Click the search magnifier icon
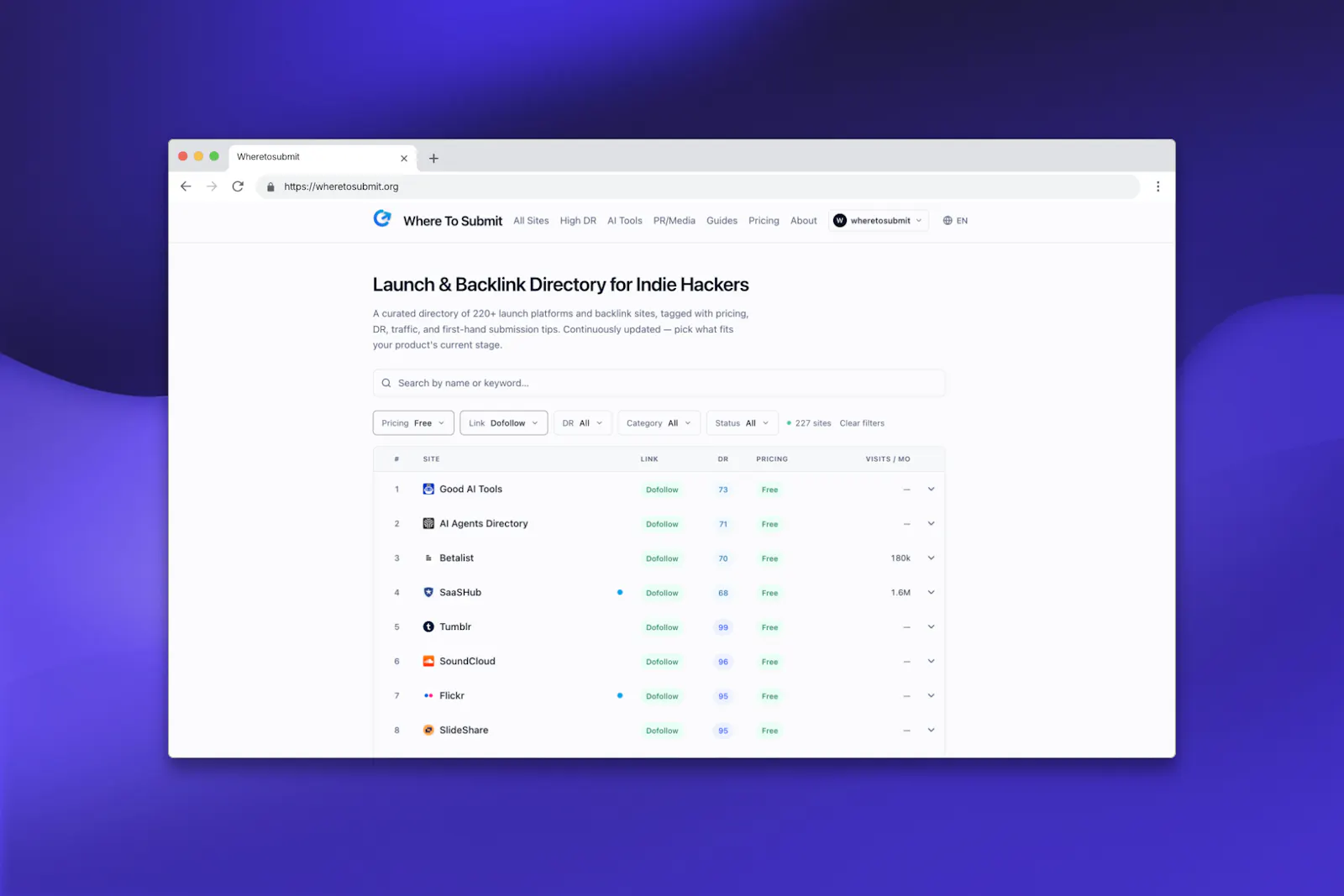 click(x=386, y=383)
